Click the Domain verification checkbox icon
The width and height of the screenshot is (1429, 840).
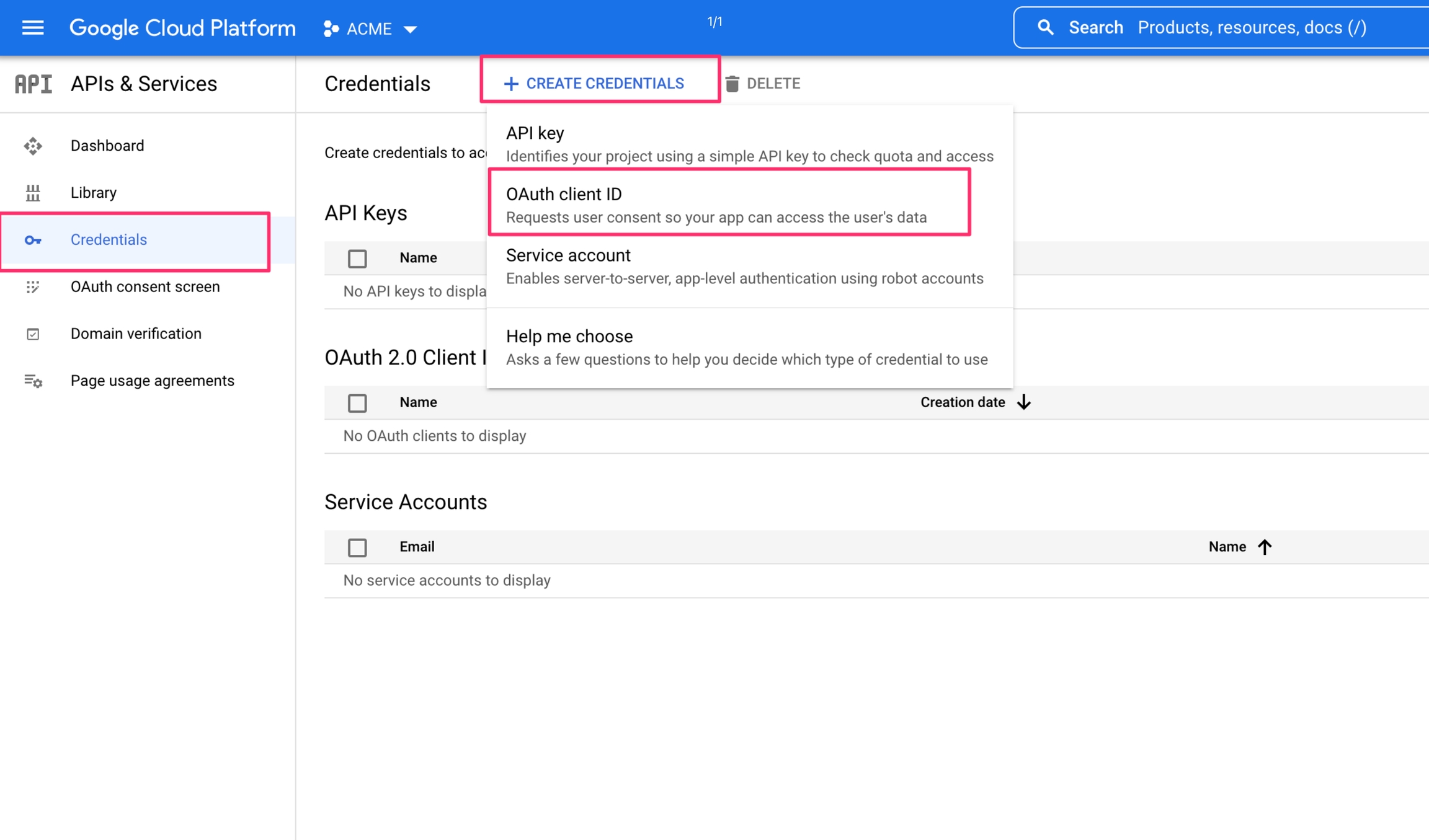[33, 334]
